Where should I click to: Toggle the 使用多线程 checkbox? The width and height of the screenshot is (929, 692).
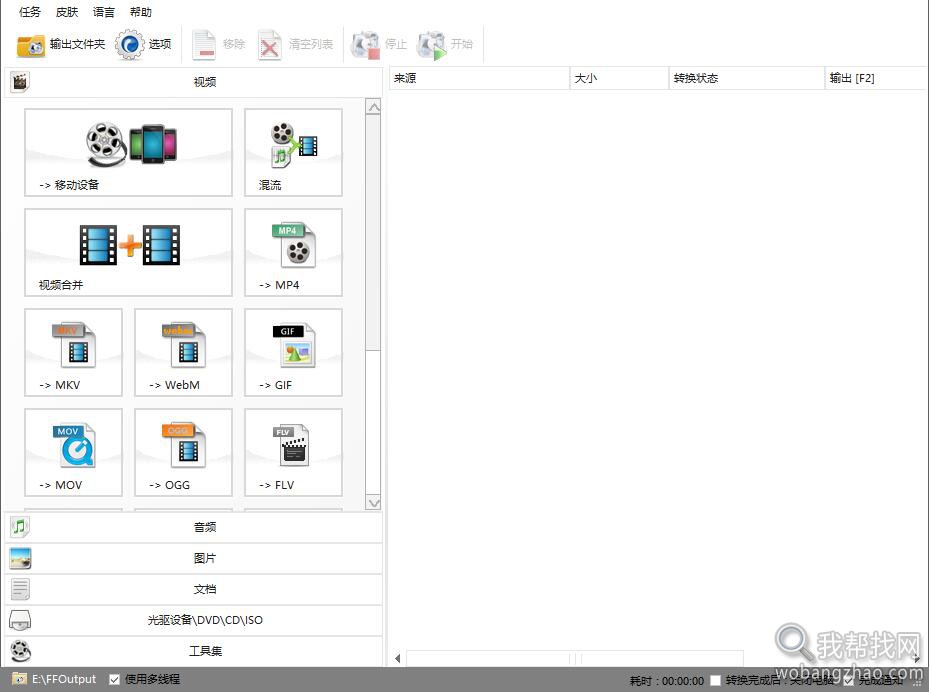114,680
